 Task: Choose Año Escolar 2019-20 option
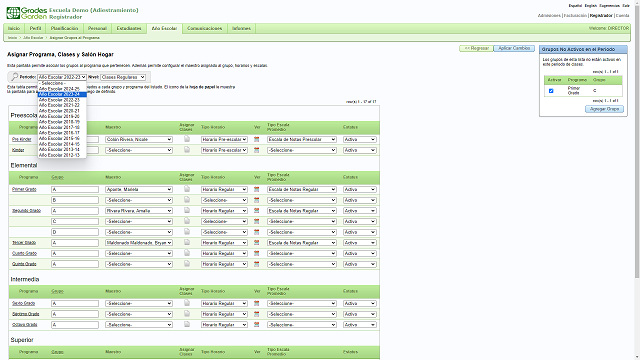(62, 116)
